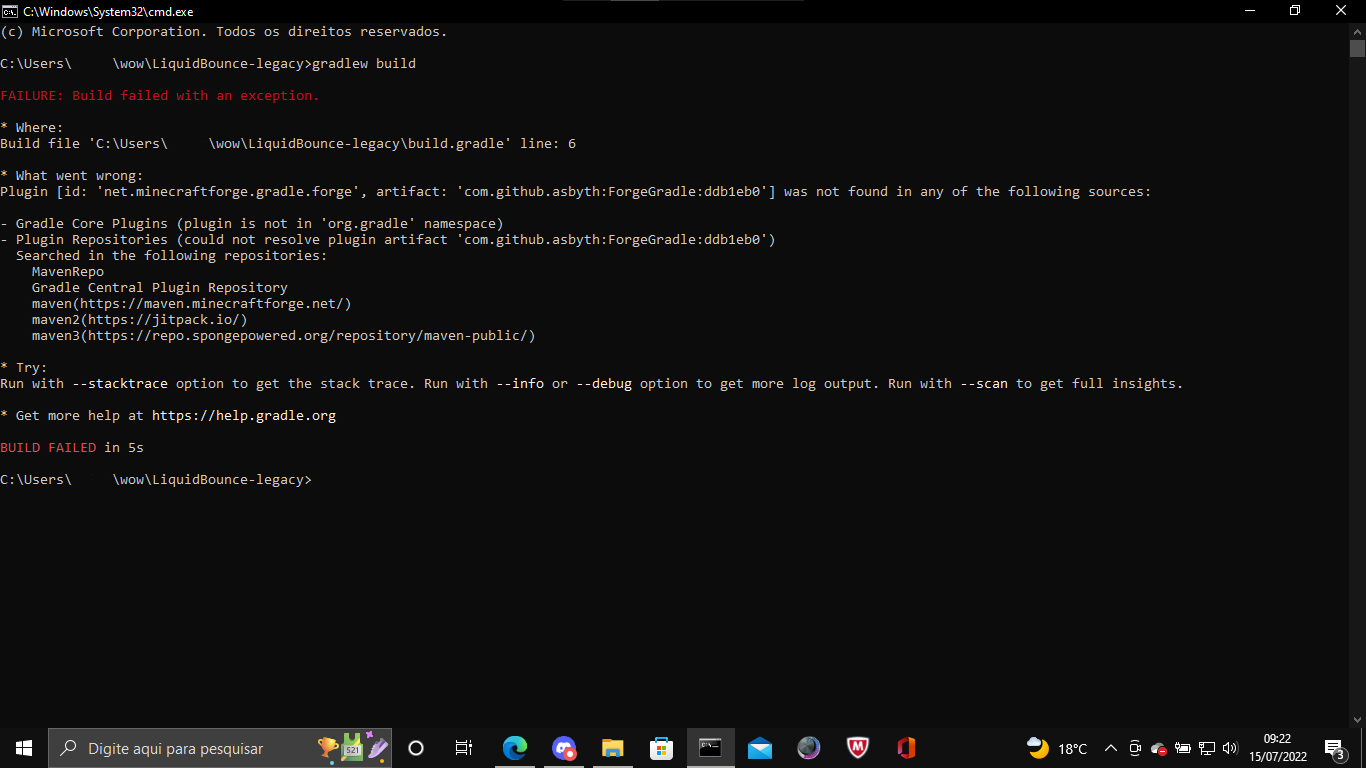Screen dimensions: 1366x768
Task: Open McAfee from the taskbar
Action: coord(857,748)
